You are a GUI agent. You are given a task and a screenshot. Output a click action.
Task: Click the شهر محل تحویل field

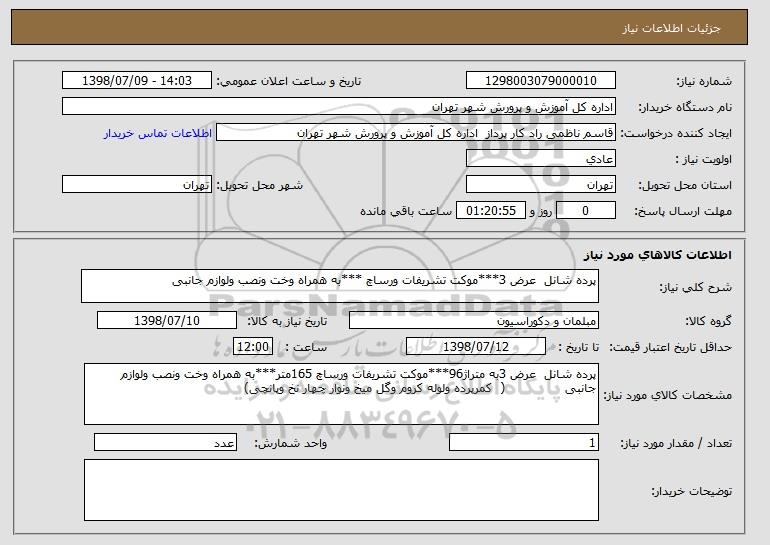tap(137, 185)
